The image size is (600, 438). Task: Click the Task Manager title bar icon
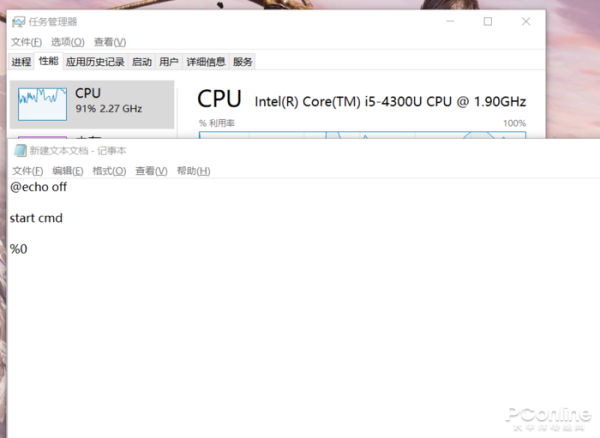(18, 21)
